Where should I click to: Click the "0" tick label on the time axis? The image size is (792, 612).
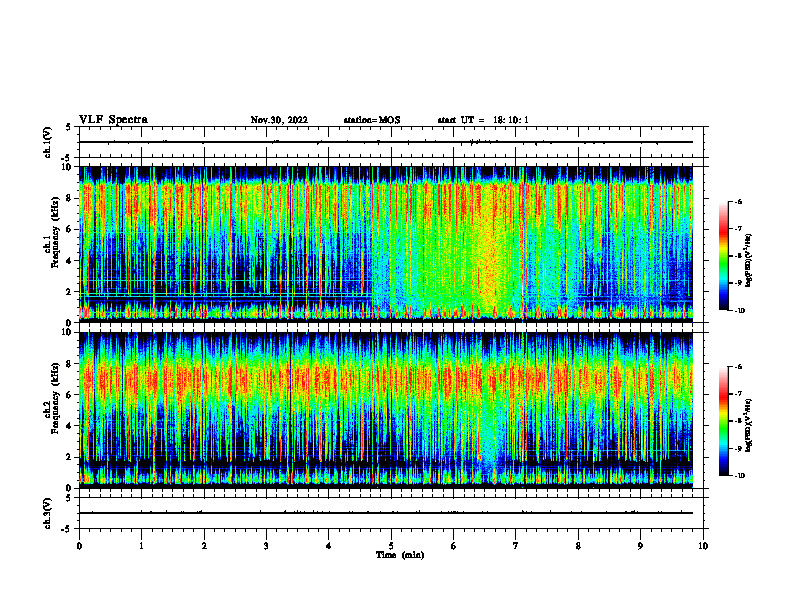point(79,546)
